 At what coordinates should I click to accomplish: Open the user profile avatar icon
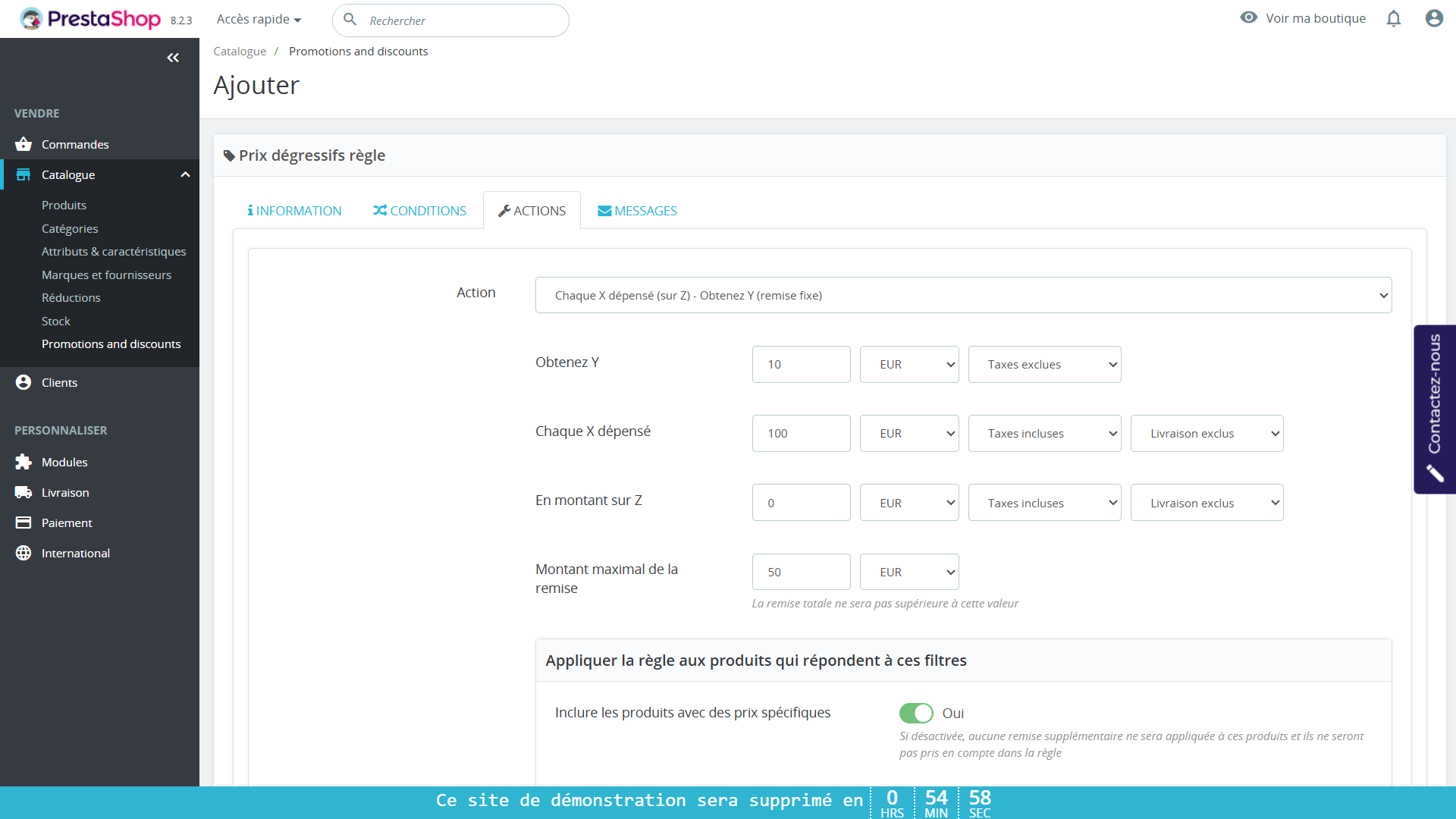(x=1433, y=18)
